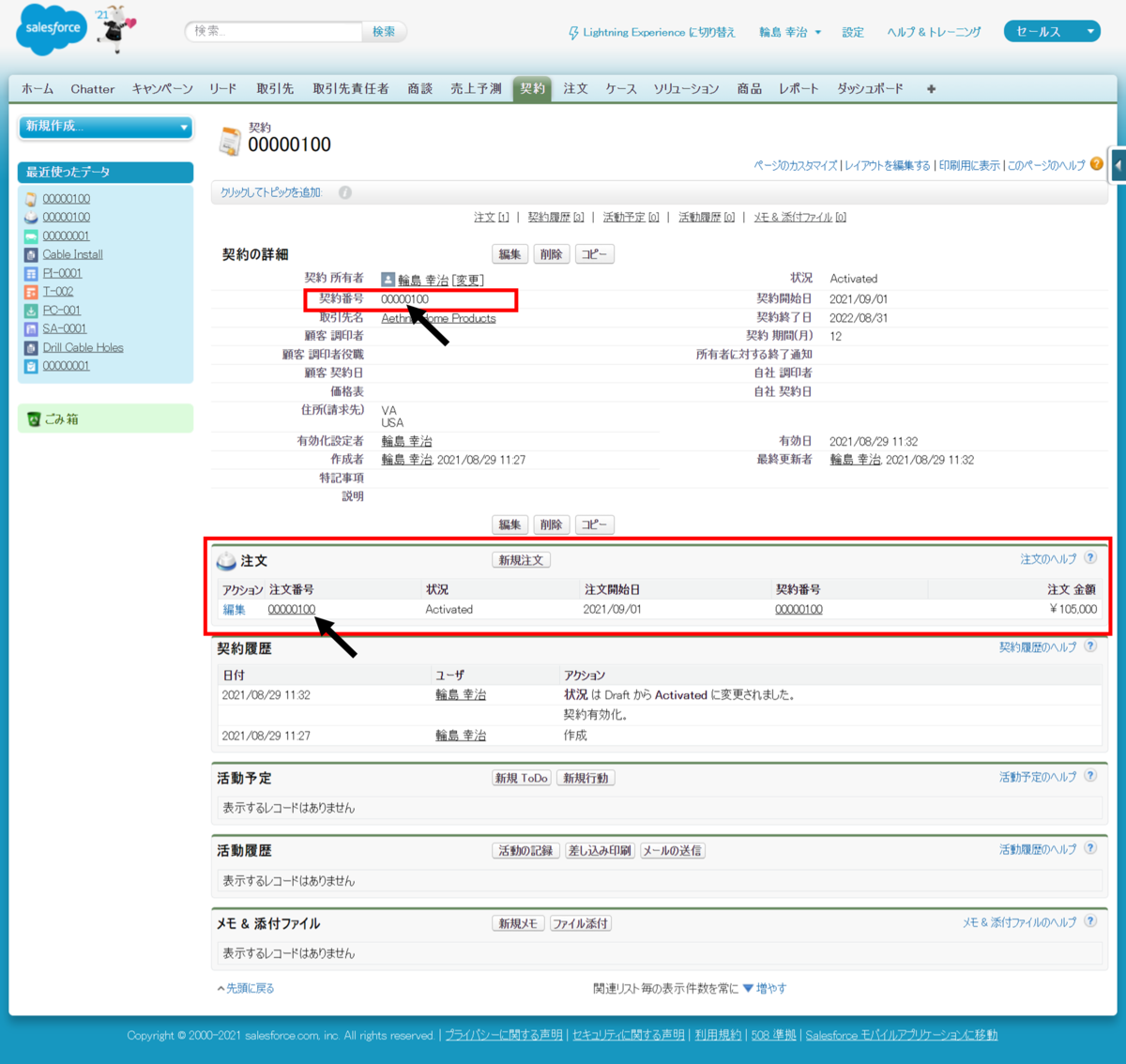Click the PC-001 recent item icon
Image resolution: width=1126 pixels, height=1064 pixels.
(31, 311)
